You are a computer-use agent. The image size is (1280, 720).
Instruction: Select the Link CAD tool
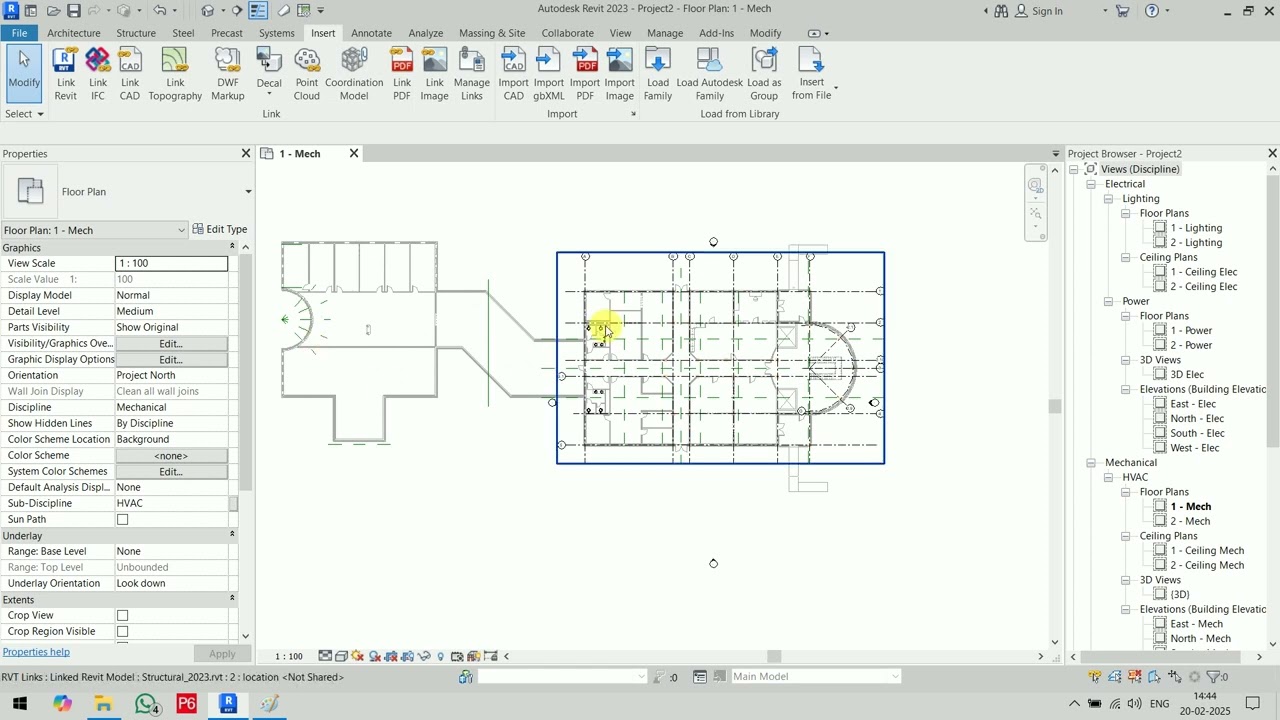tap(130, 74)
